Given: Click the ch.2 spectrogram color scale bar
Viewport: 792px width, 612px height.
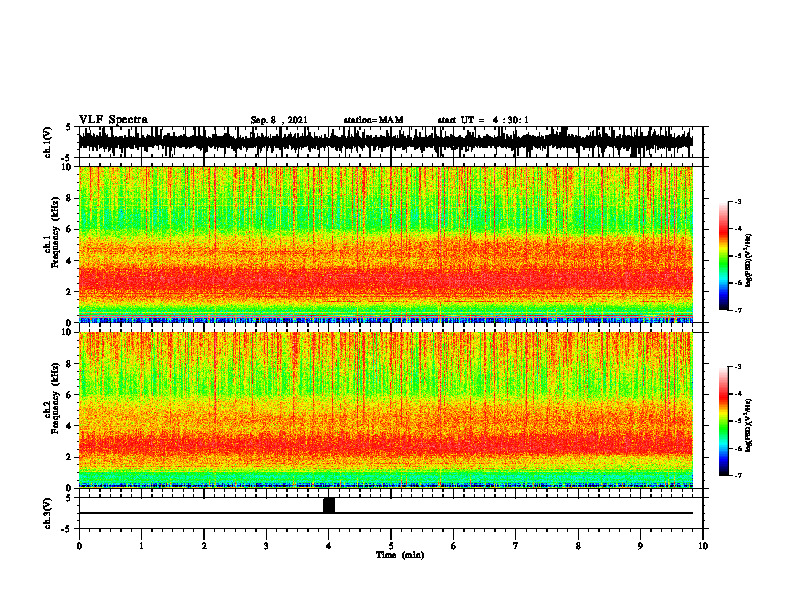Looking at the screenshot, I should point(723,421).
